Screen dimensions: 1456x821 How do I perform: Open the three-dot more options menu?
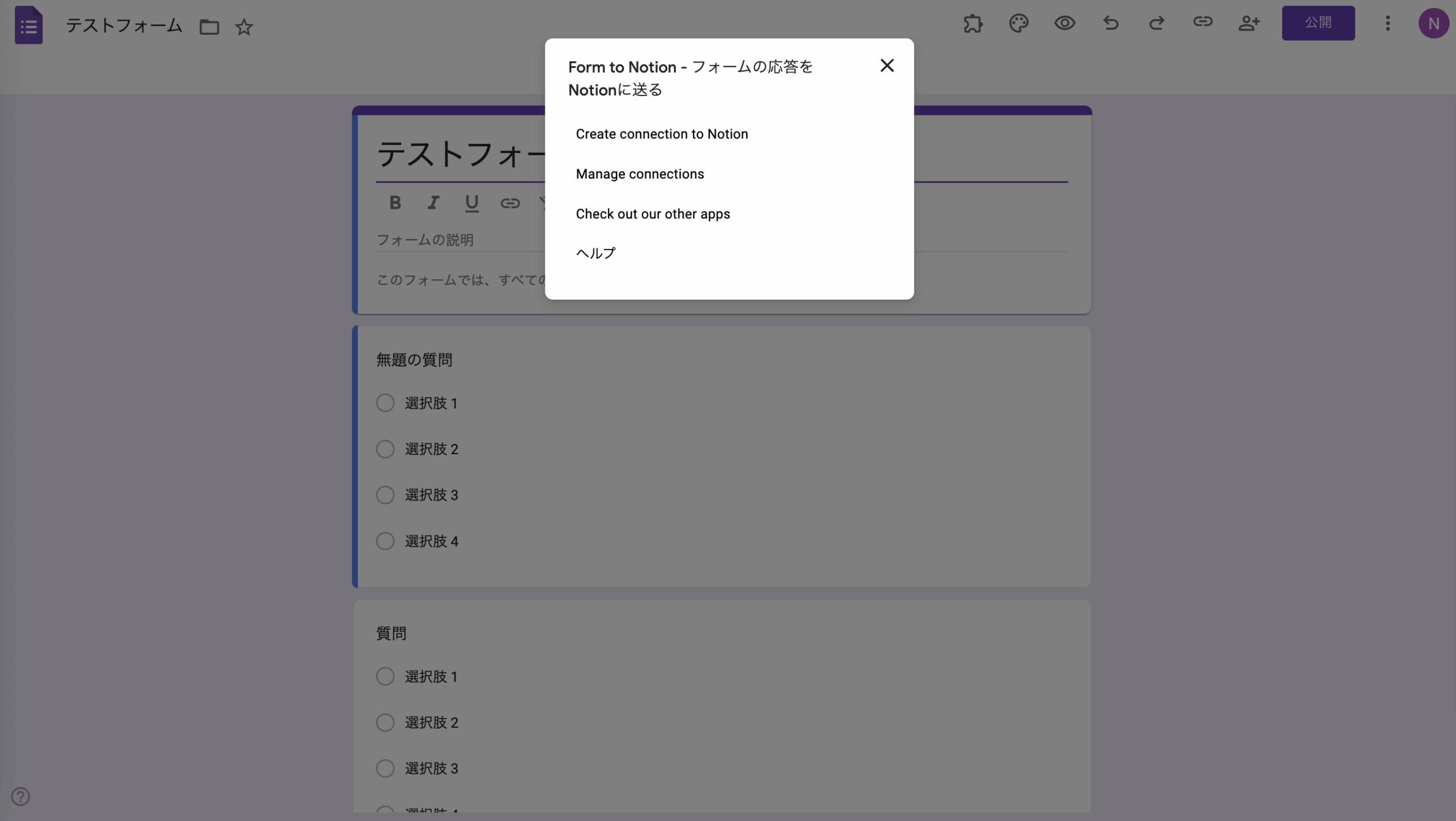[x=1388, y=23]
